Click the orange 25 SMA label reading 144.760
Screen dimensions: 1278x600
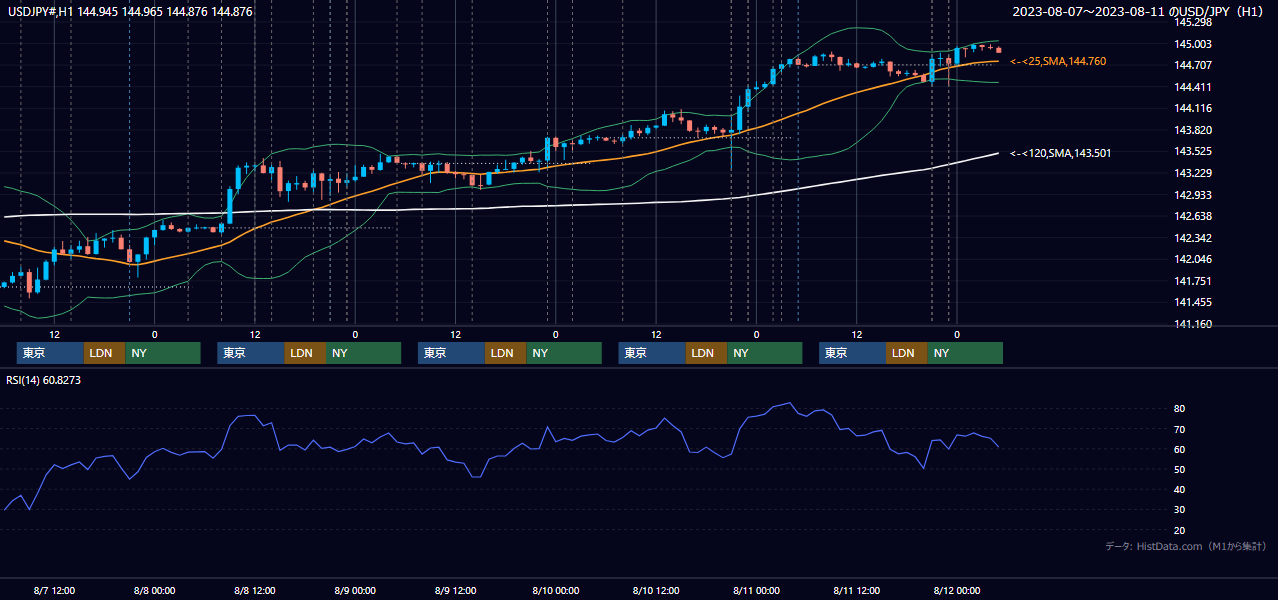click(x=1058, y=62)
